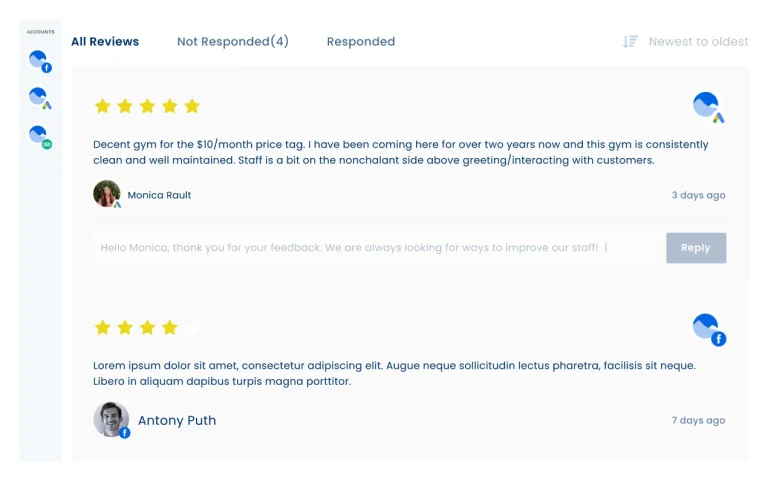This screenshot has height=480, width=768.
Task: Open the Not Responded(4) tab
Action: (233, 42)
